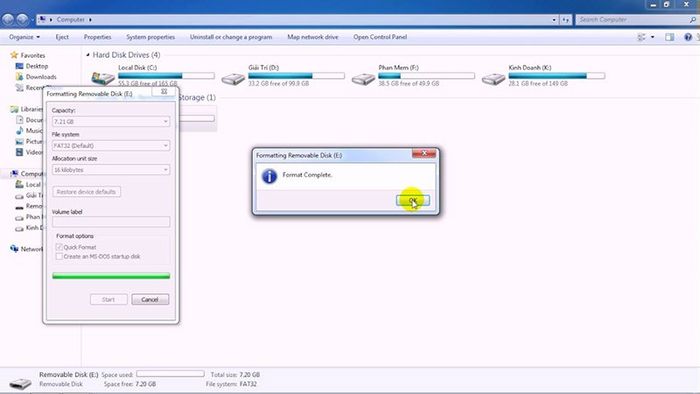700x394 pixels.
Task: Click Map network drive in toolbar
Action: [312, 37]
